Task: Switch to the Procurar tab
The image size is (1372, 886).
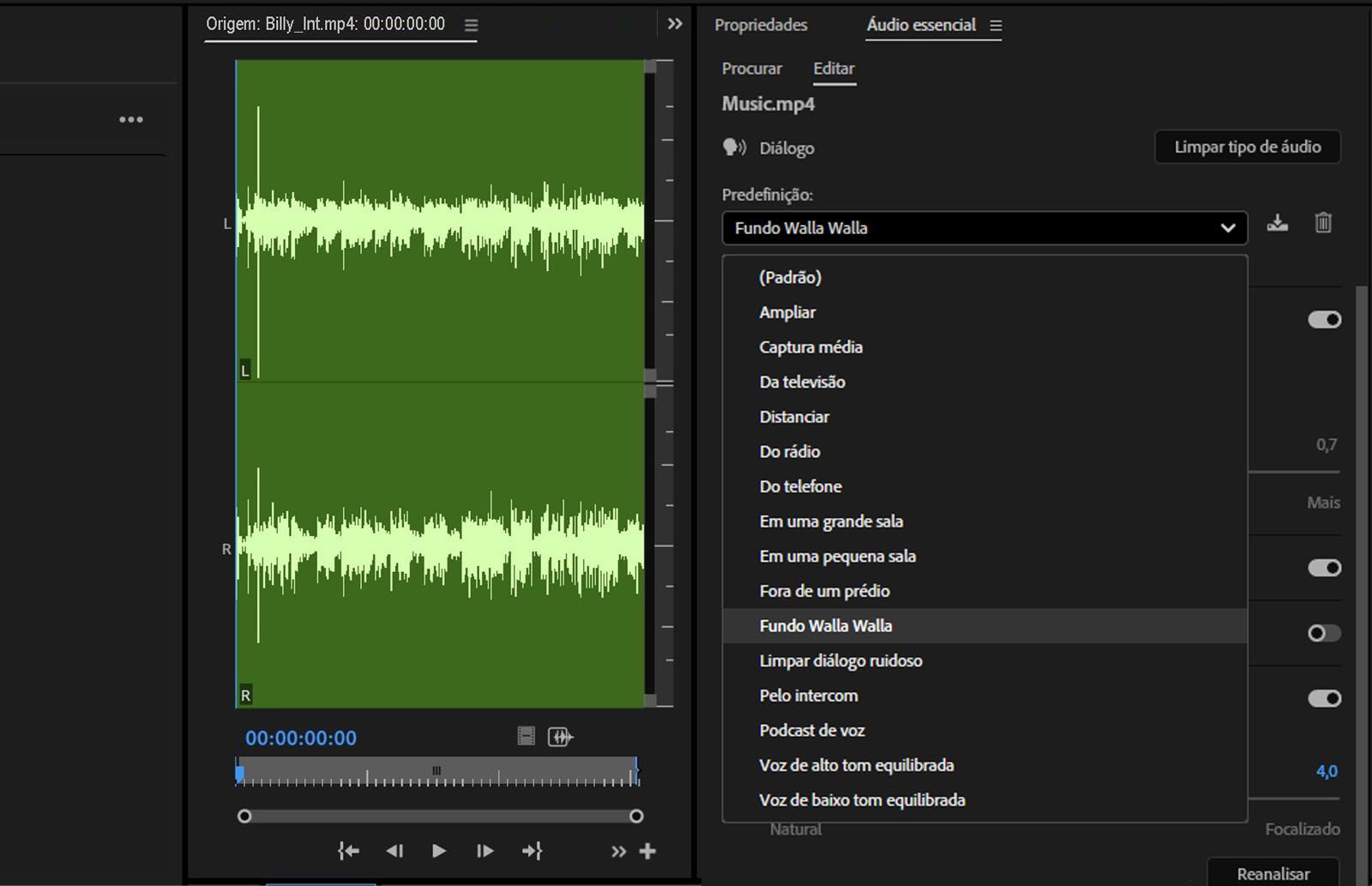Action: tap(751, 69)
